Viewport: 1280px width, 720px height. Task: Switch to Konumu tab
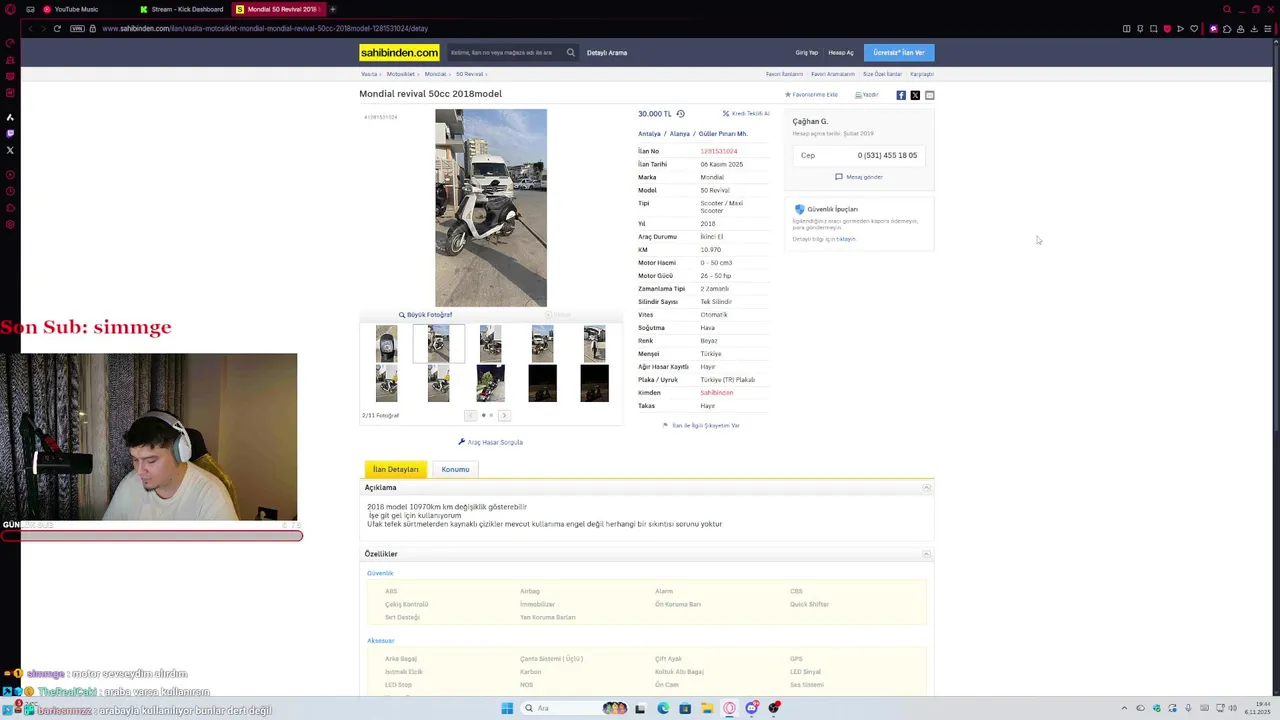point(455,469)
